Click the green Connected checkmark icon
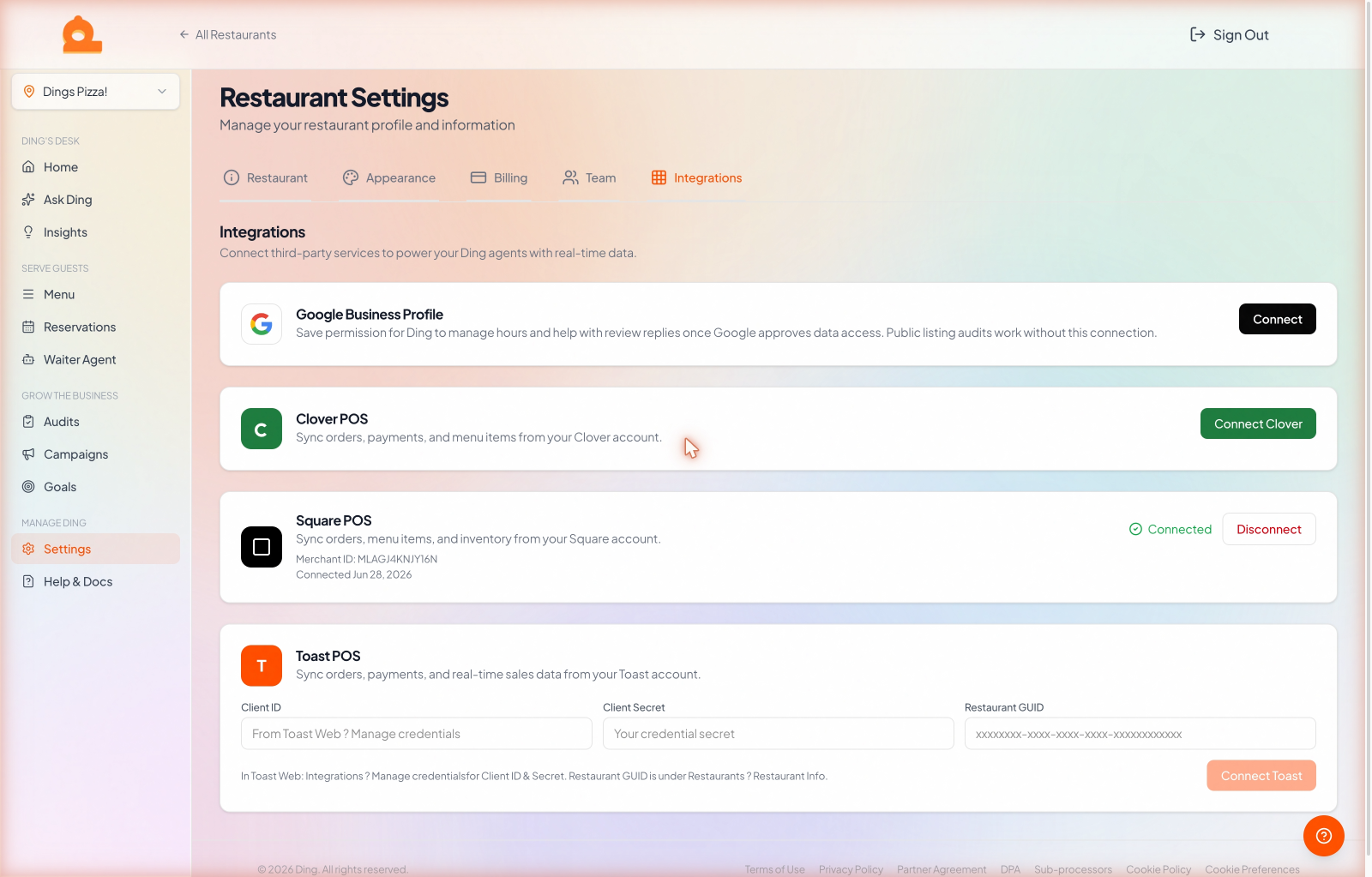 [x=1135, y=529]
